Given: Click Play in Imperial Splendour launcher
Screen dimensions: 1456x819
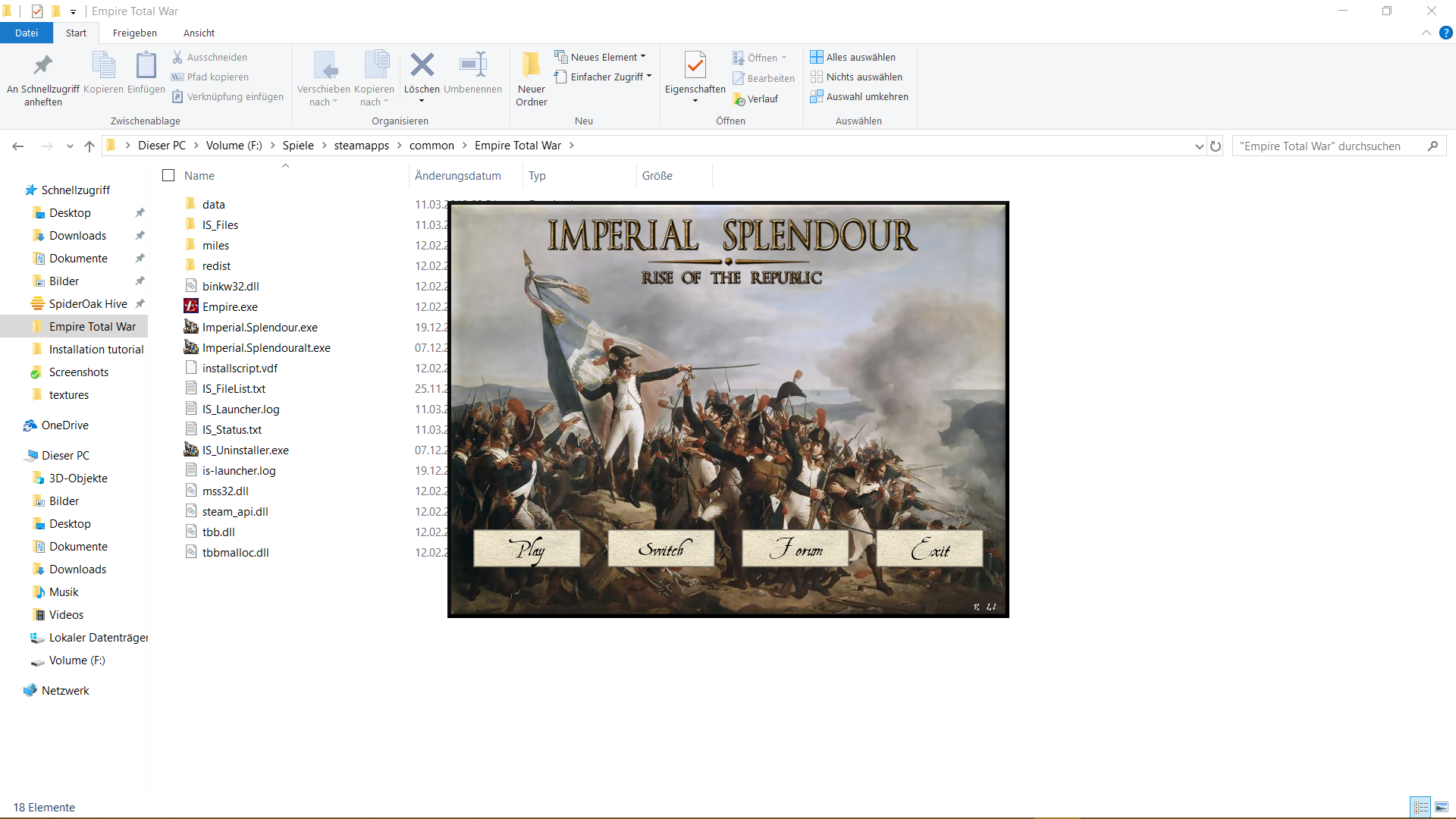Looking at the screenshot, I should 527,548.
